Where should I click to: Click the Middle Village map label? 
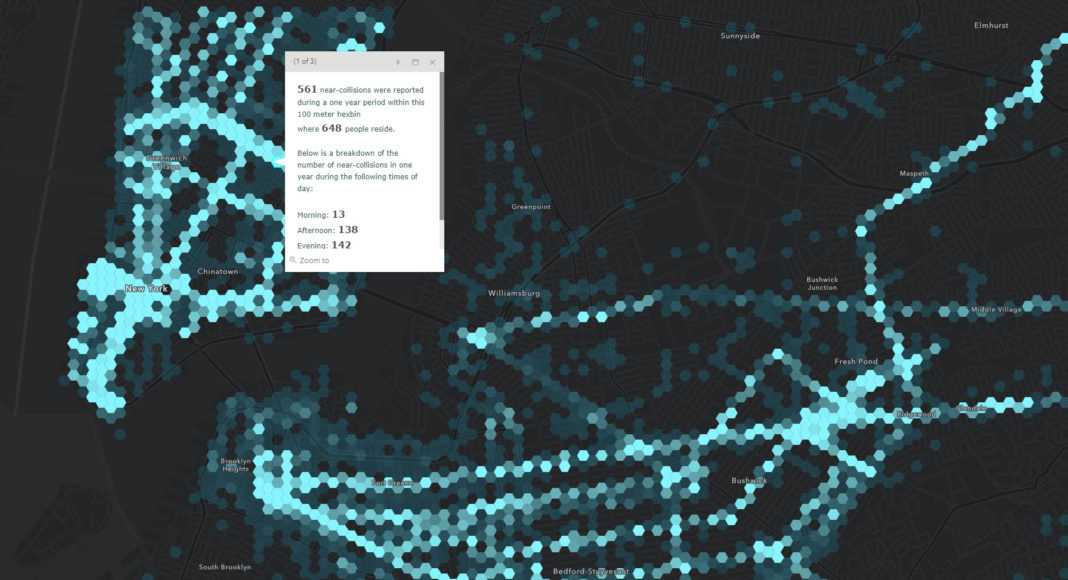pyautogui.click(x=996, y=309)
